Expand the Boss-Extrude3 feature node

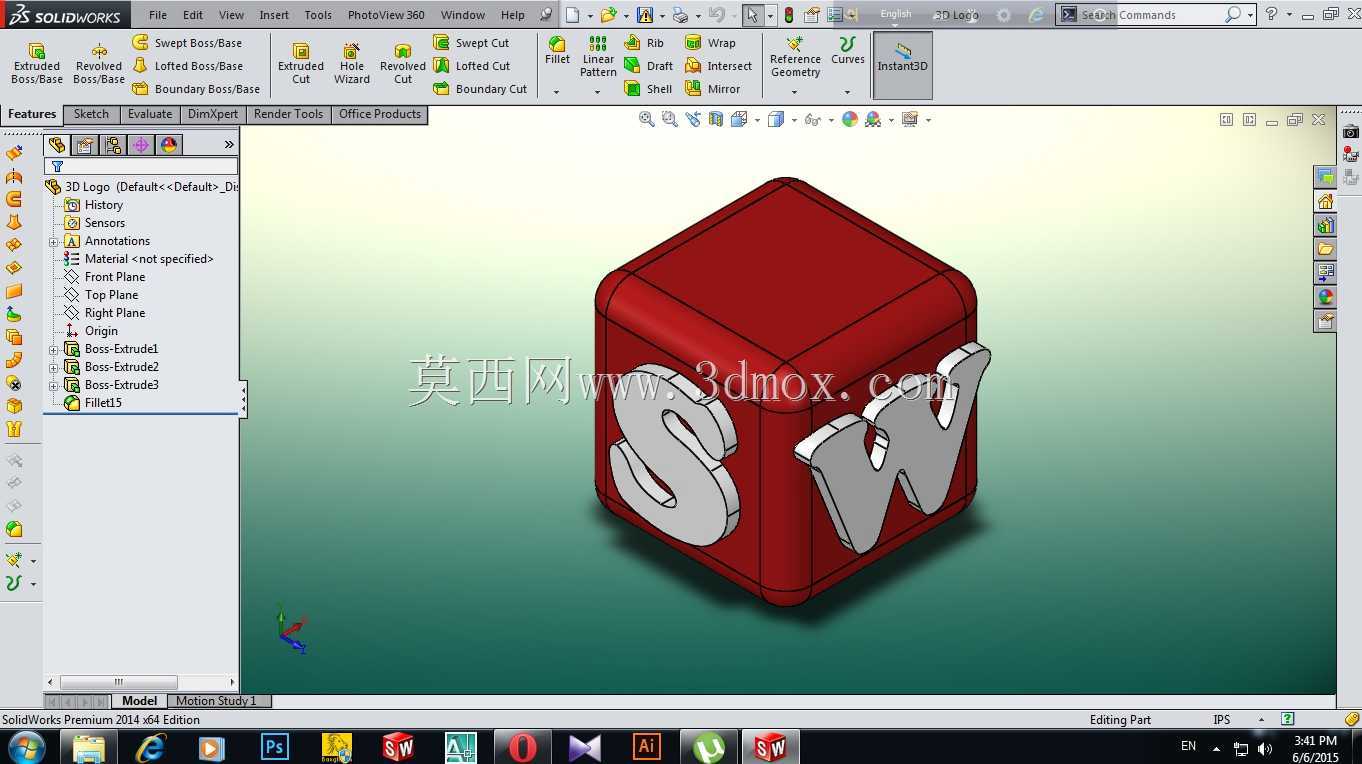54,386
